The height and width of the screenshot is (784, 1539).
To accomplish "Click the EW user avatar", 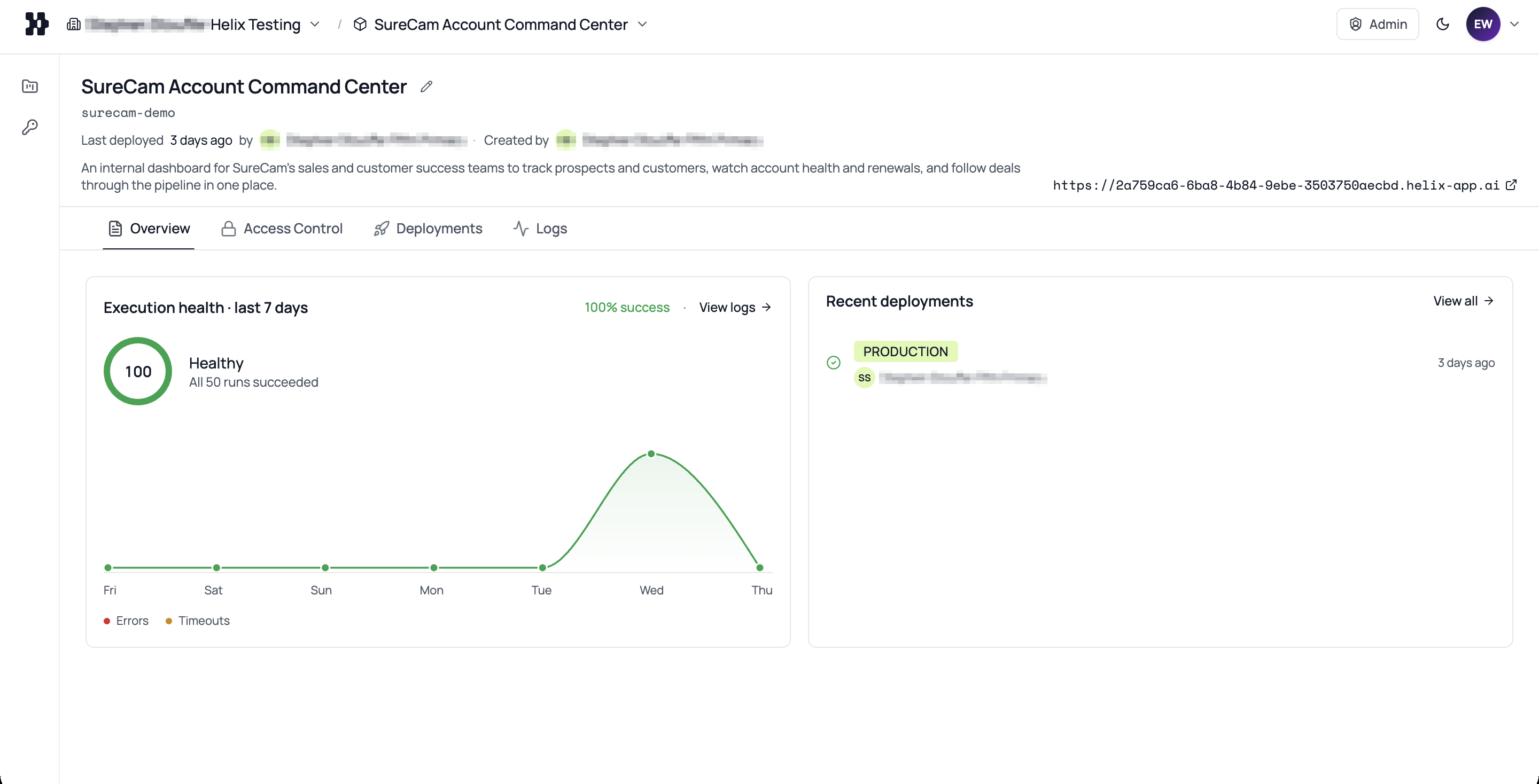I will click(x=1483, y=25).
